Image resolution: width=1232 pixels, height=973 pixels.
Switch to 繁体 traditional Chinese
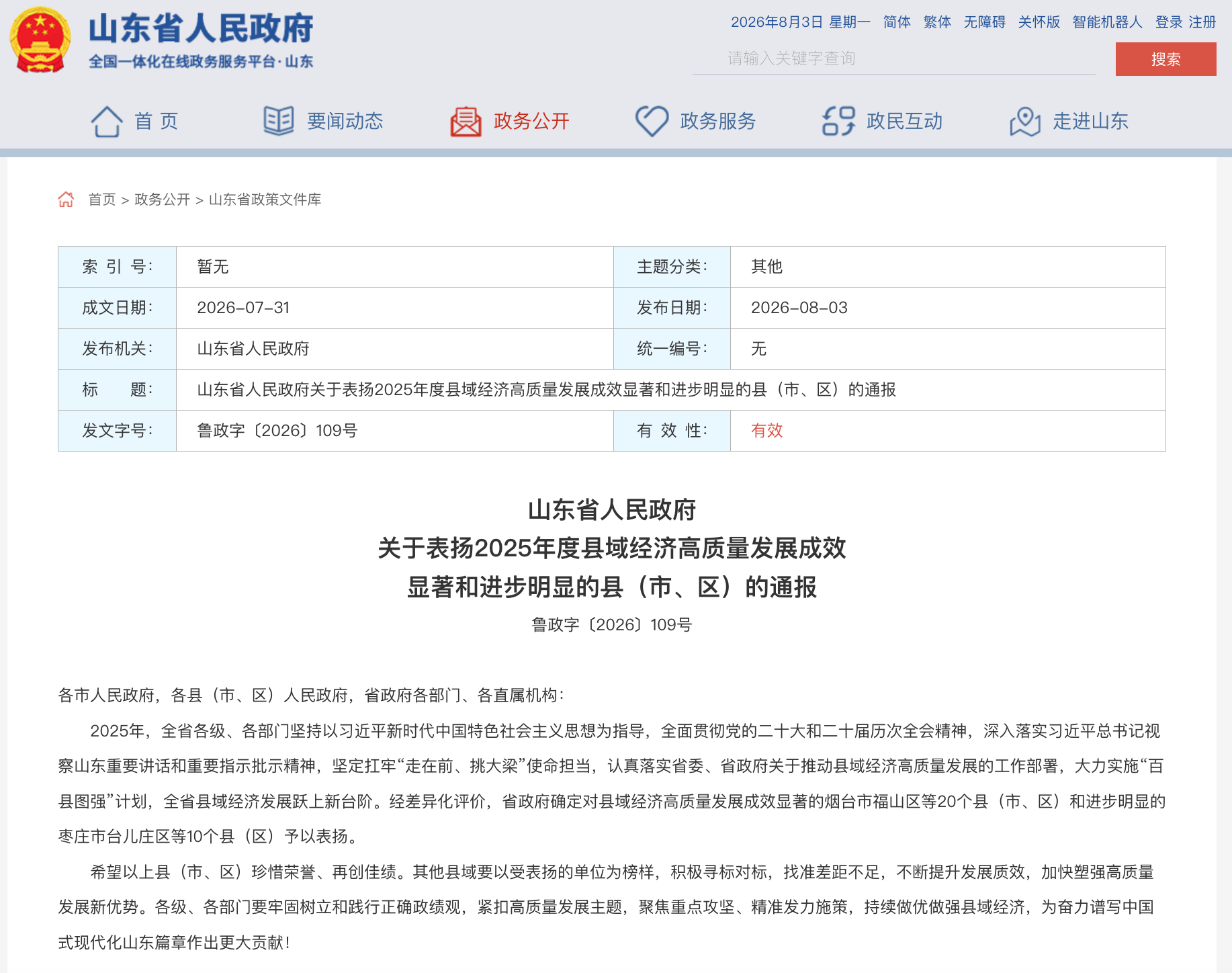(937, 22)
